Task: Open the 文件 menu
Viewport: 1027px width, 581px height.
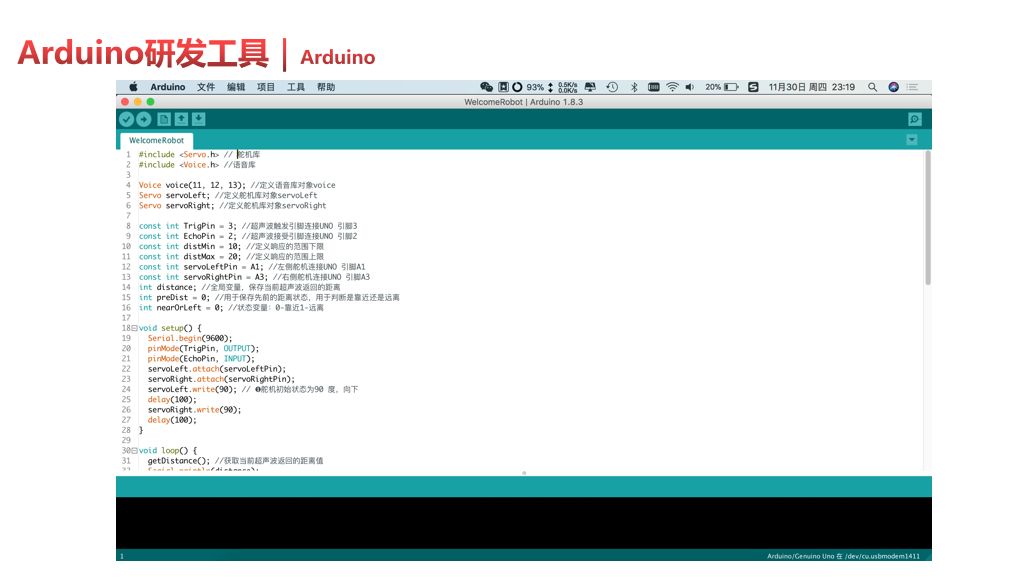Action: [206, 87]
